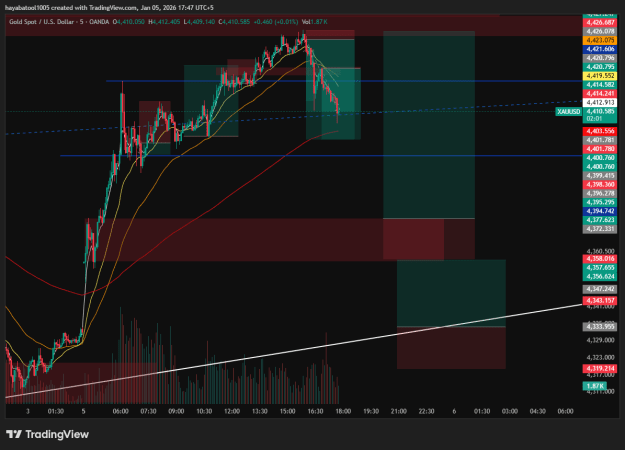The height and width of the screenshot is (450, 625).
Task: Click the orange 4,423.075 price label
Action: click(x=600, y=40)
